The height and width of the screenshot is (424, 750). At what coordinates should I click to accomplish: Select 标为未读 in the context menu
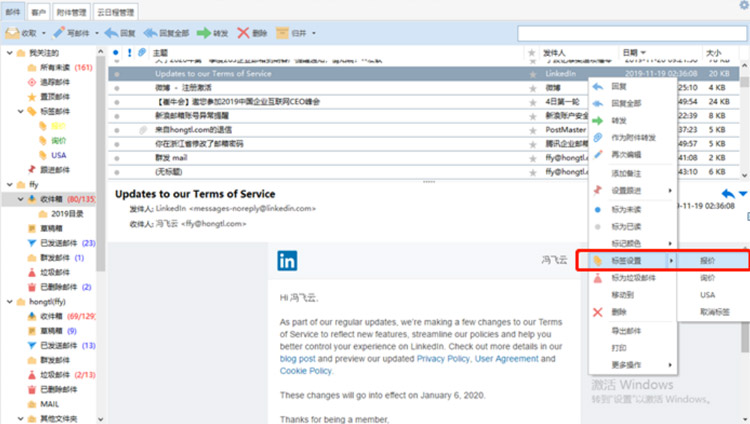[x=626, y=209]
